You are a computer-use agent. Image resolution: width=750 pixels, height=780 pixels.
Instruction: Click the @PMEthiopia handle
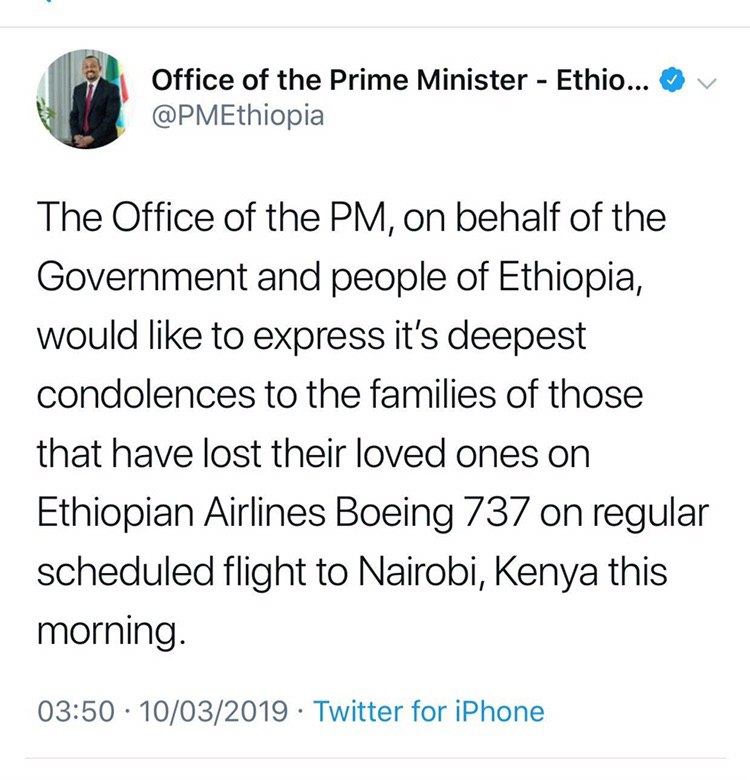238,116
